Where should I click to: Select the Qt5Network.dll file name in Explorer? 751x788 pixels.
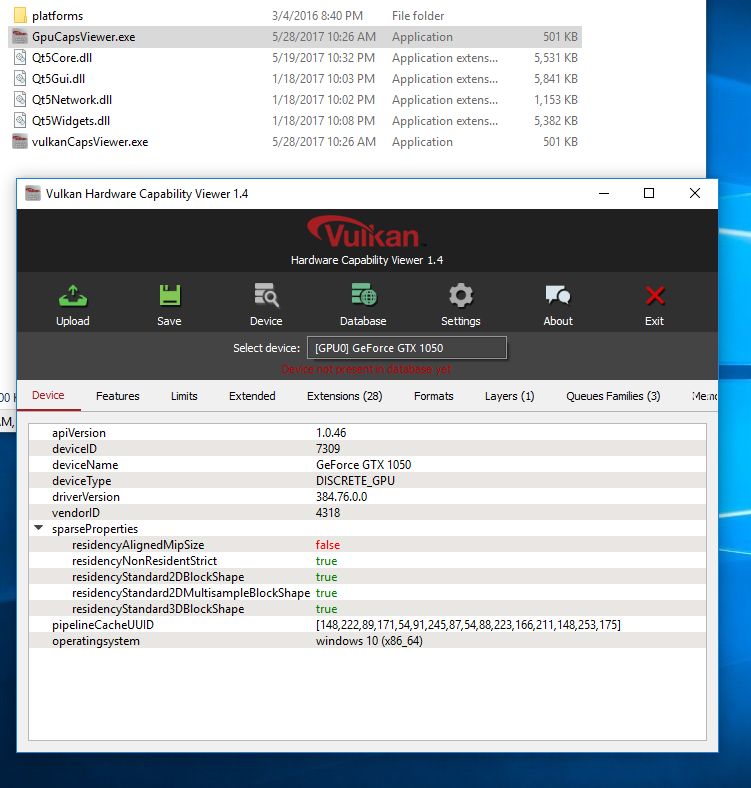(x=72, y=100)
